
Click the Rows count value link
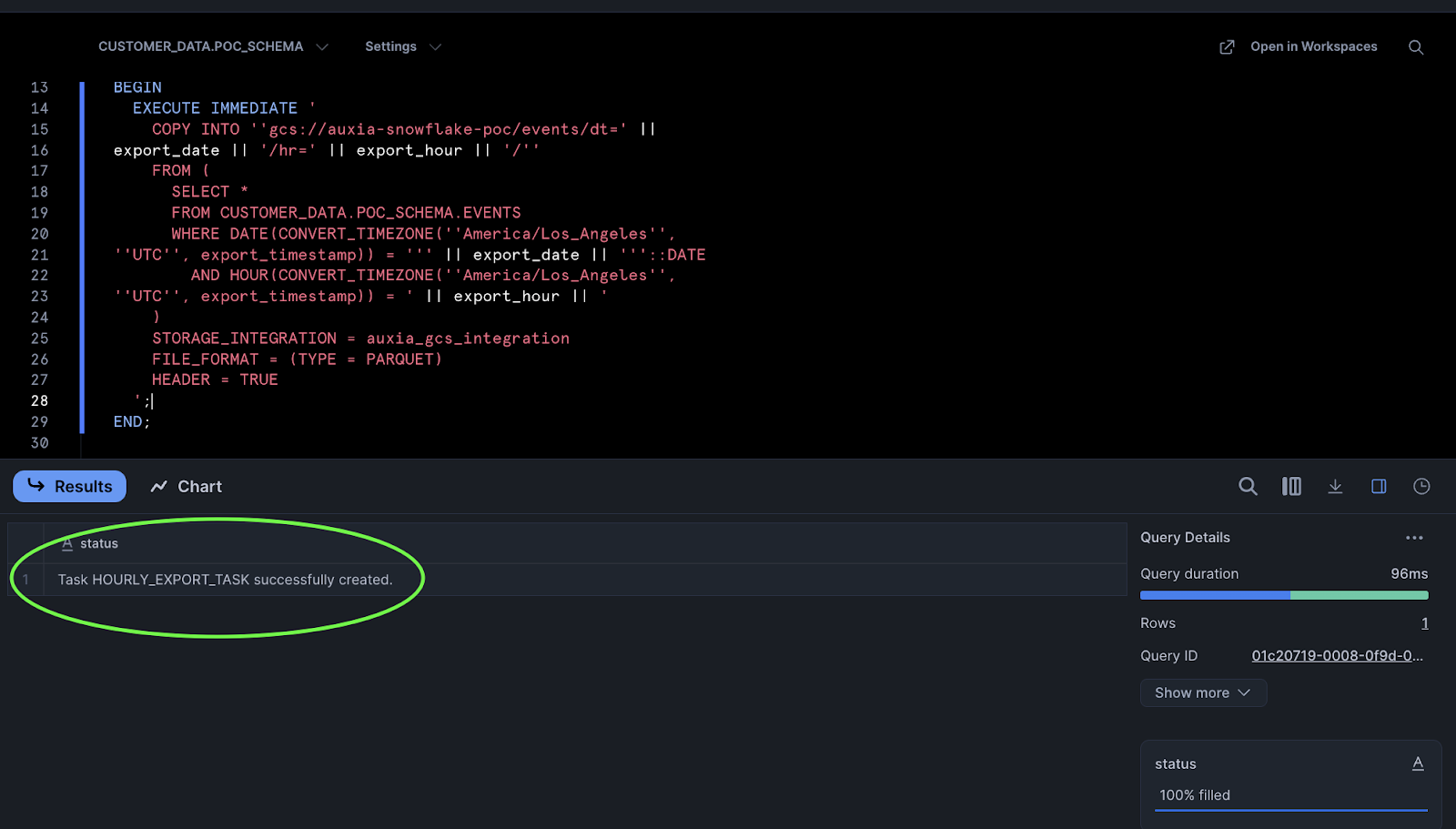(x=1424, y=623)
